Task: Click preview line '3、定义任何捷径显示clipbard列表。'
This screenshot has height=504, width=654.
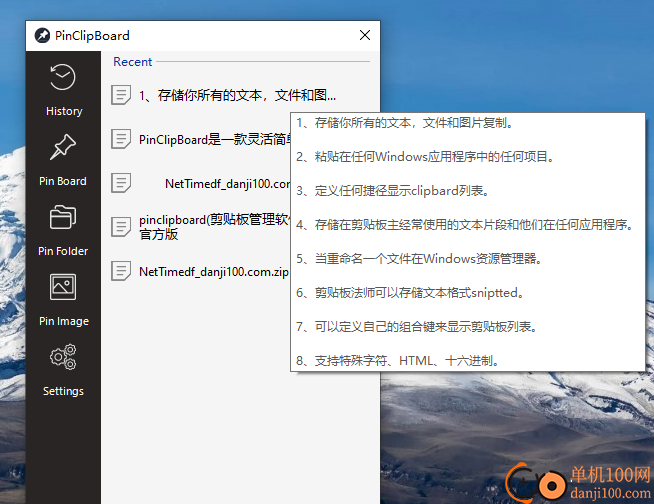Action: 392,191
